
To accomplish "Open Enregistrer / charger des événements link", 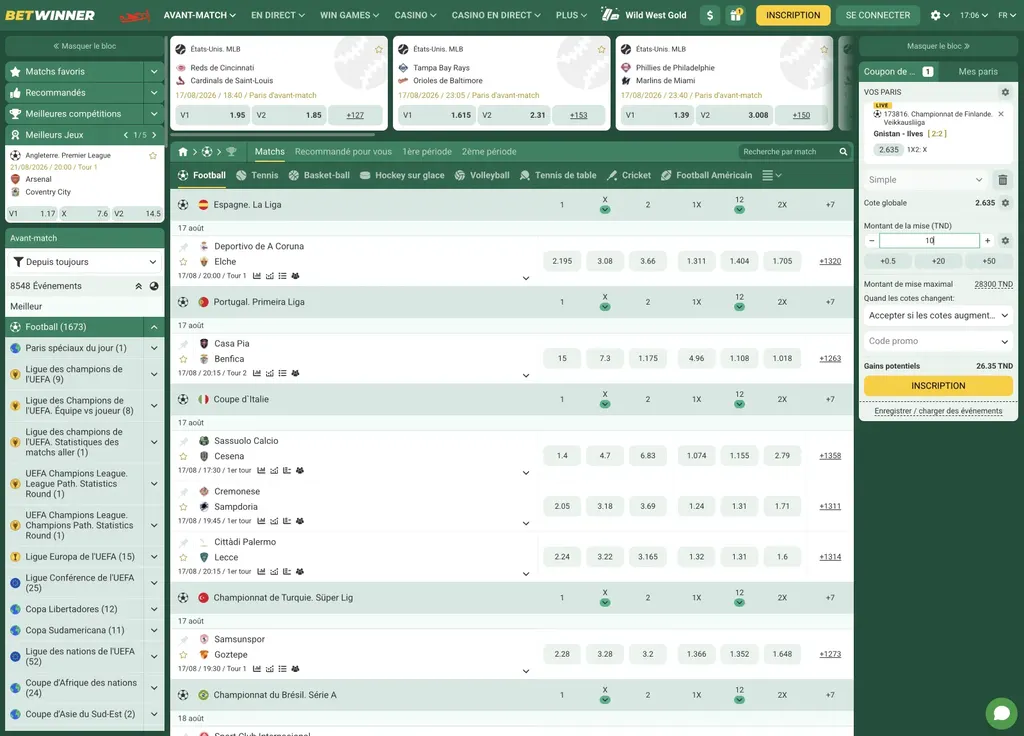I will point(938,411).
